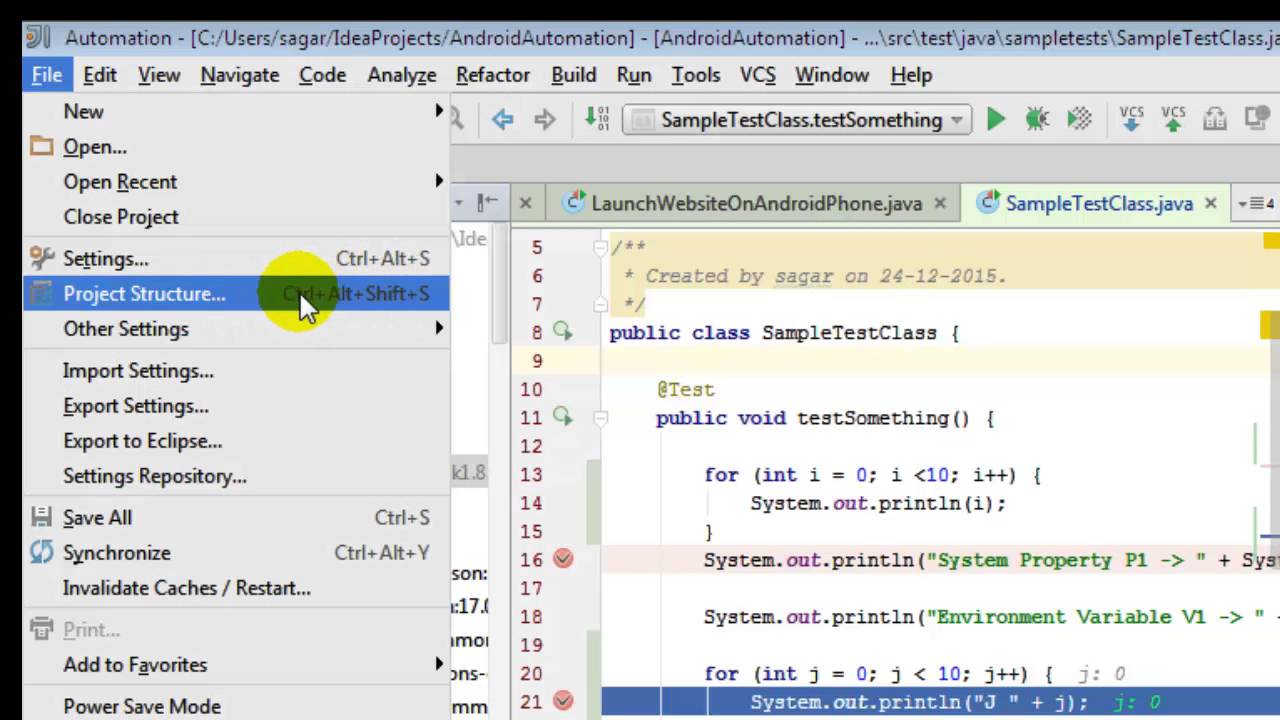Click run gutter icon beside line 8
This screenshot has width=1280, height=720.
click(x=563, y=331)
